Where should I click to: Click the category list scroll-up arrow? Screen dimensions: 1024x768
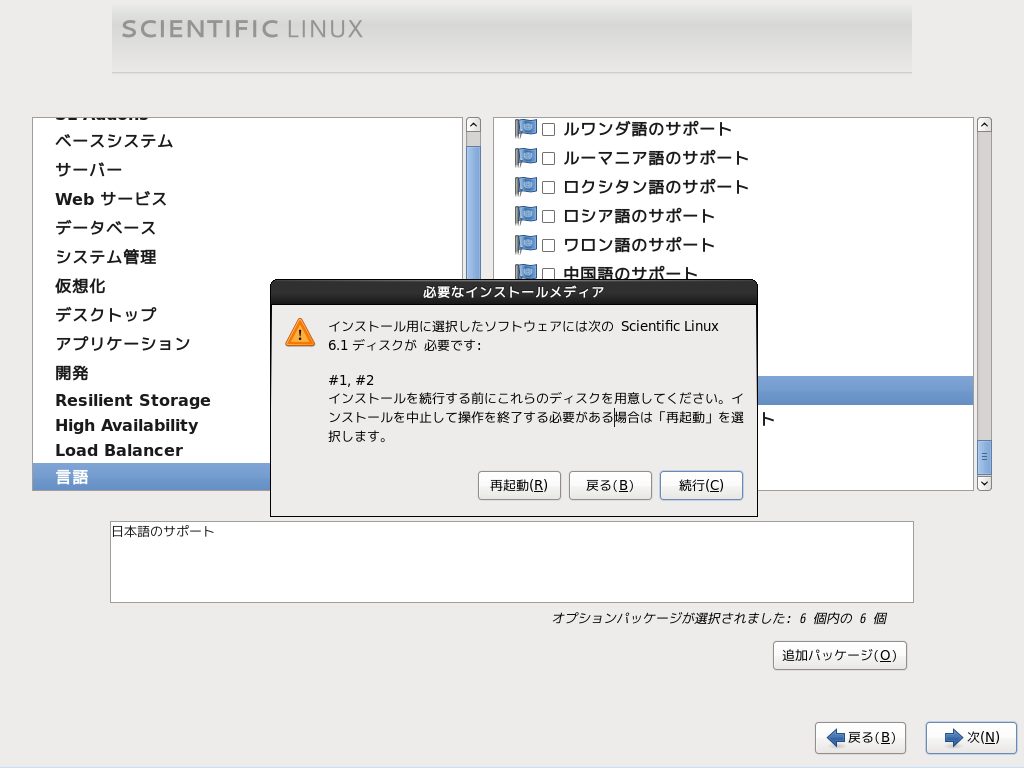(473, 125)
